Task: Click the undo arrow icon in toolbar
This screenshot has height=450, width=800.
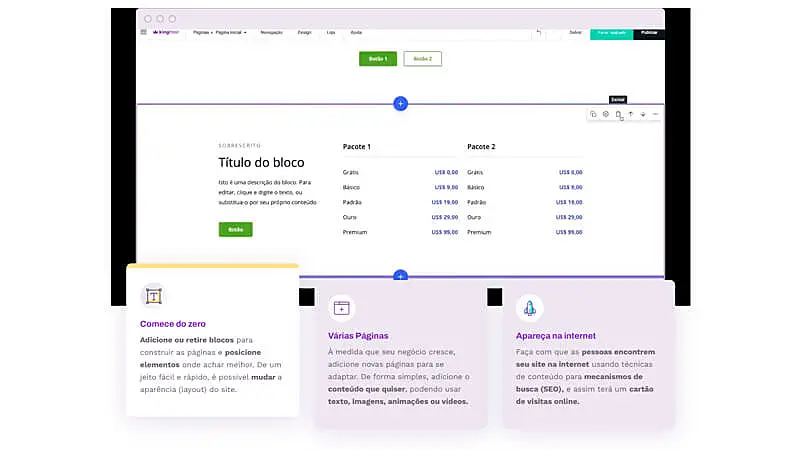Action: 539,32
